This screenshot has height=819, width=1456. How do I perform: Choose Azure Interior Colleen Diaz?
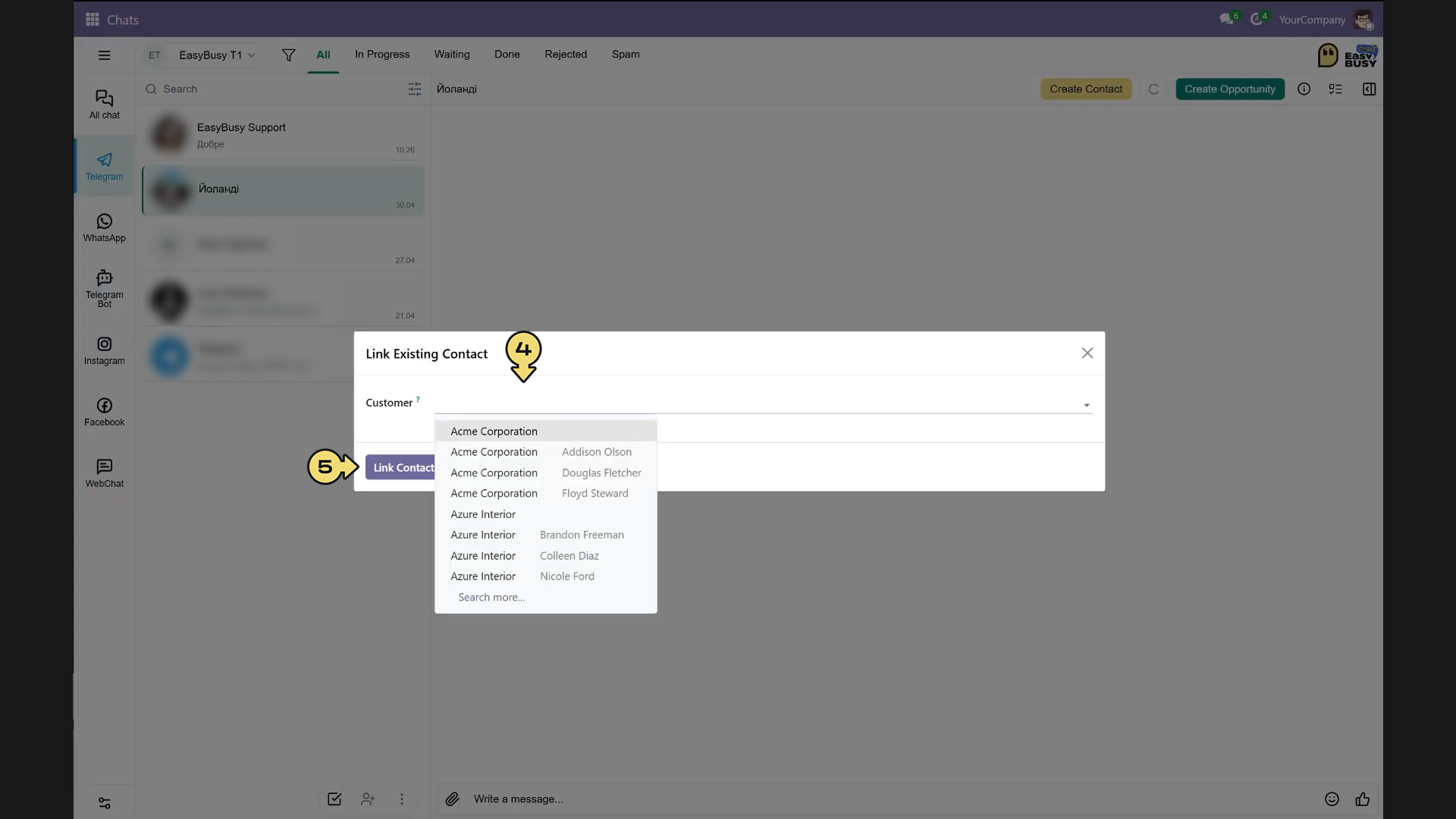[546, 556]
